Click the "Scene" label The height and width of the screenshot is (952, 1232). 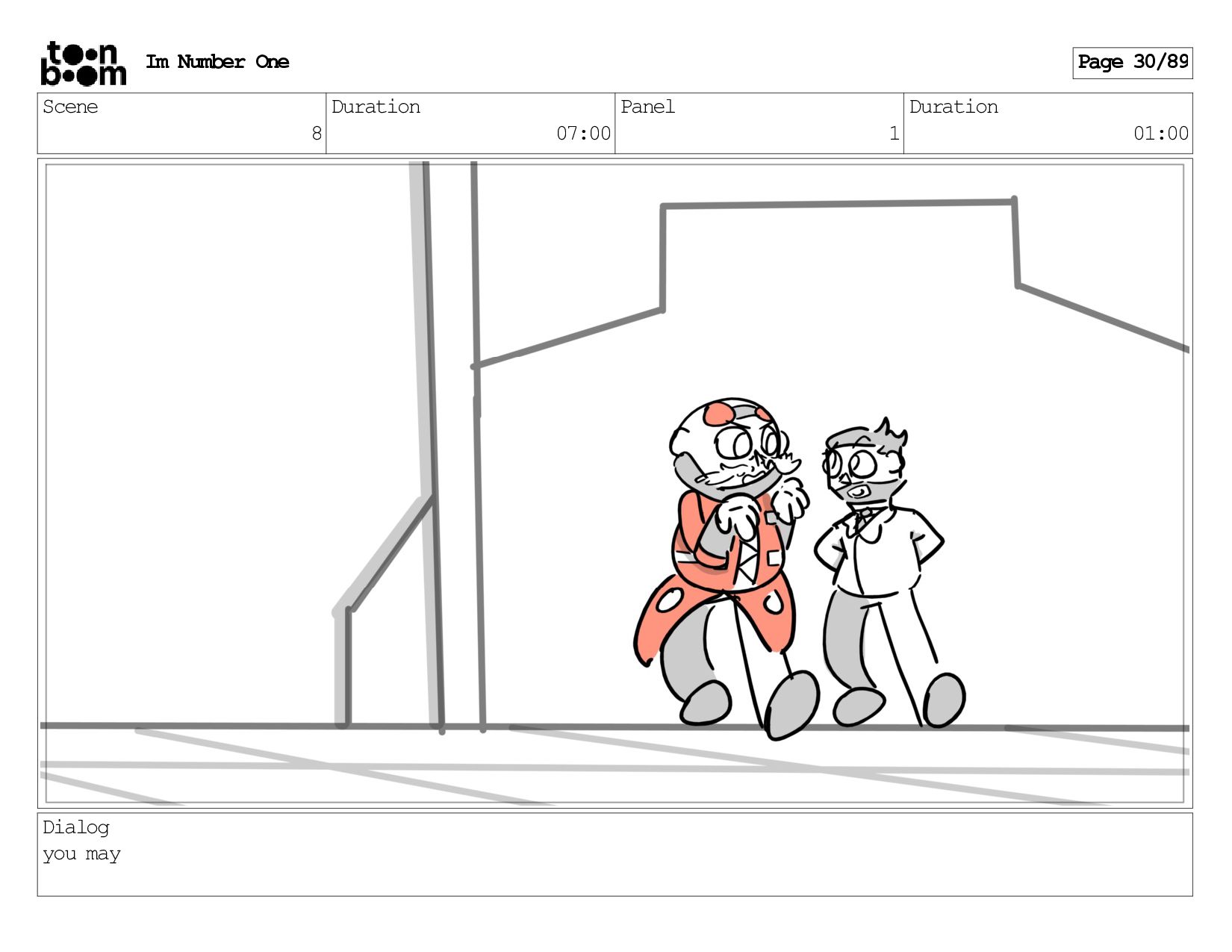tap(70, 107)
